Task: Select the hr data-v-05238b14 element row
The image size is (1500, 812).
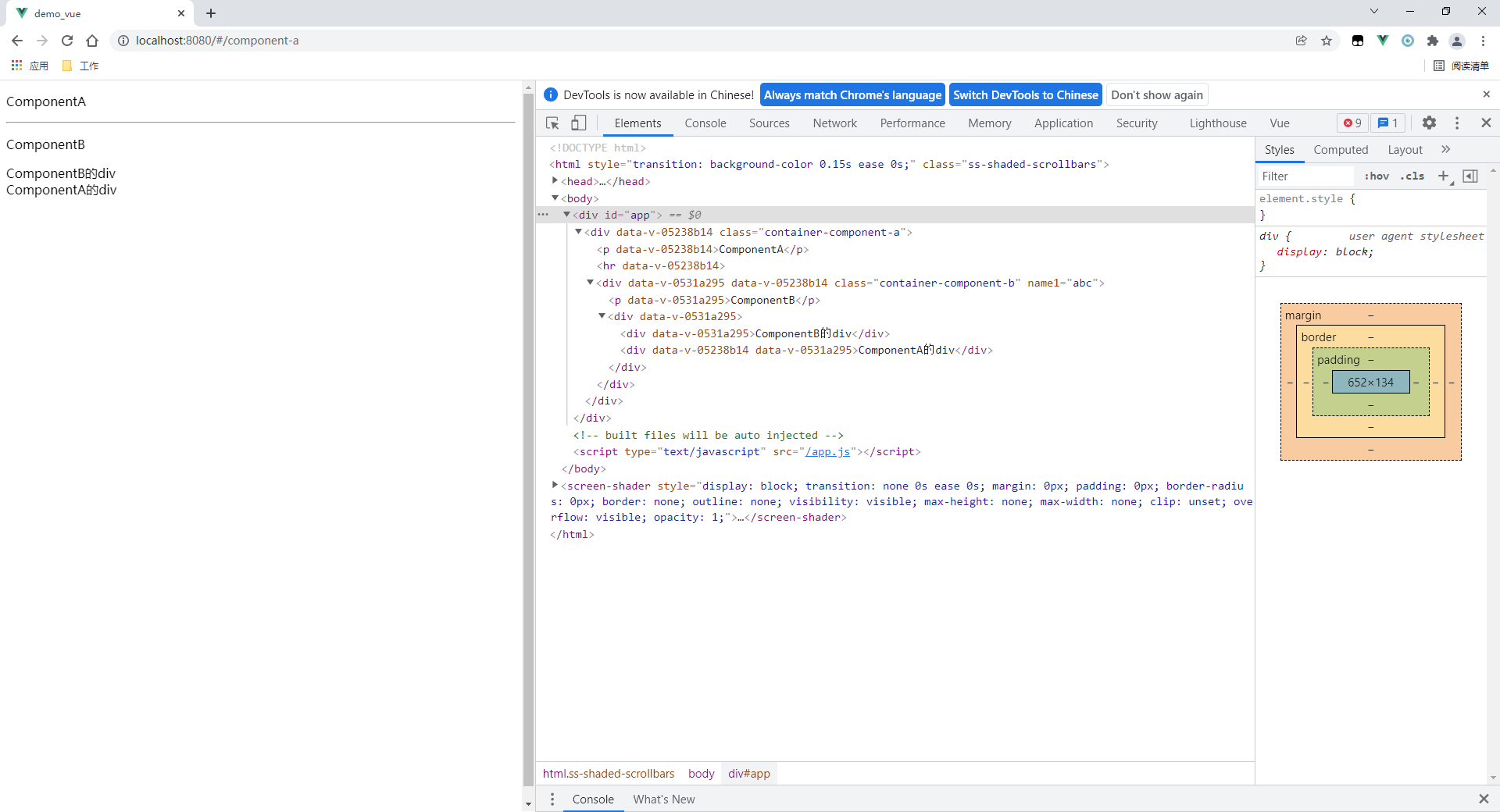Action: (x=661, y=265)
